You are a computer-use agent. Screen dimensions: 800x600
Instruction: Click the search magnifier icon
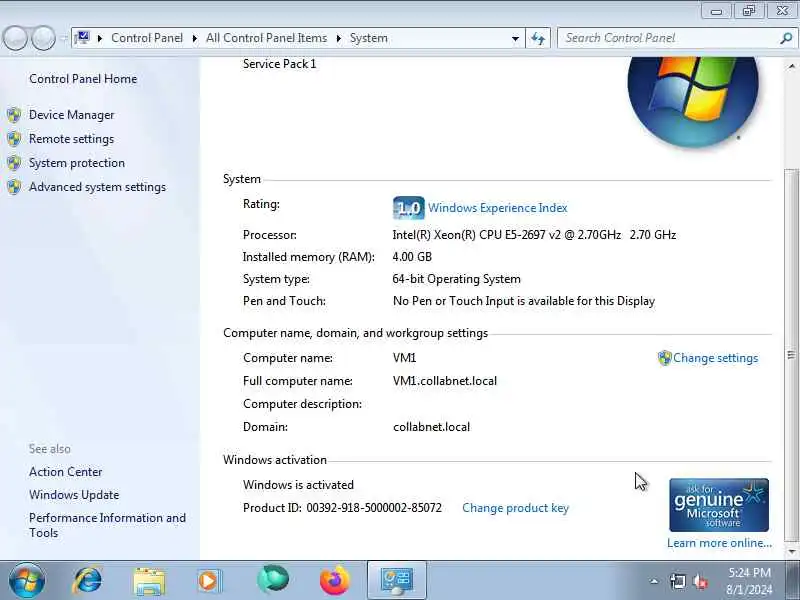pyautogui.click(x=786, y=38)
